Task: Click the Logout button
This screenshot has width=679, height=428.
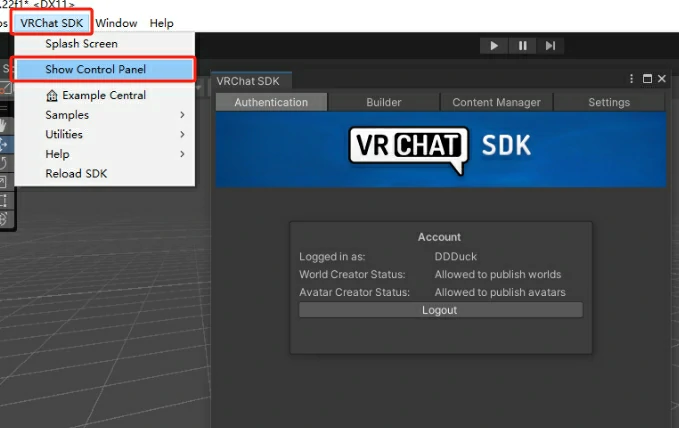Action: [440, 310]
